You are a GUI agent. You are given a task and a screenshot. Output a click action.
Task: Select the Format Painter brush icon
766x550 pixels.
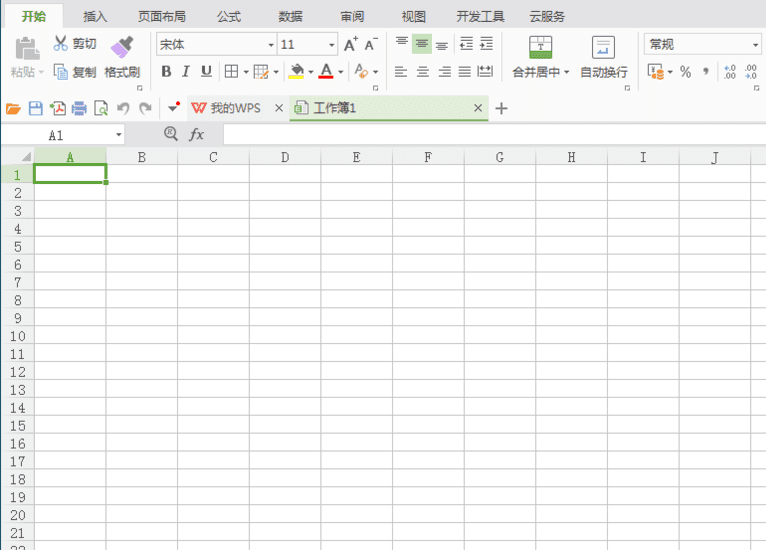pos(122,47)
